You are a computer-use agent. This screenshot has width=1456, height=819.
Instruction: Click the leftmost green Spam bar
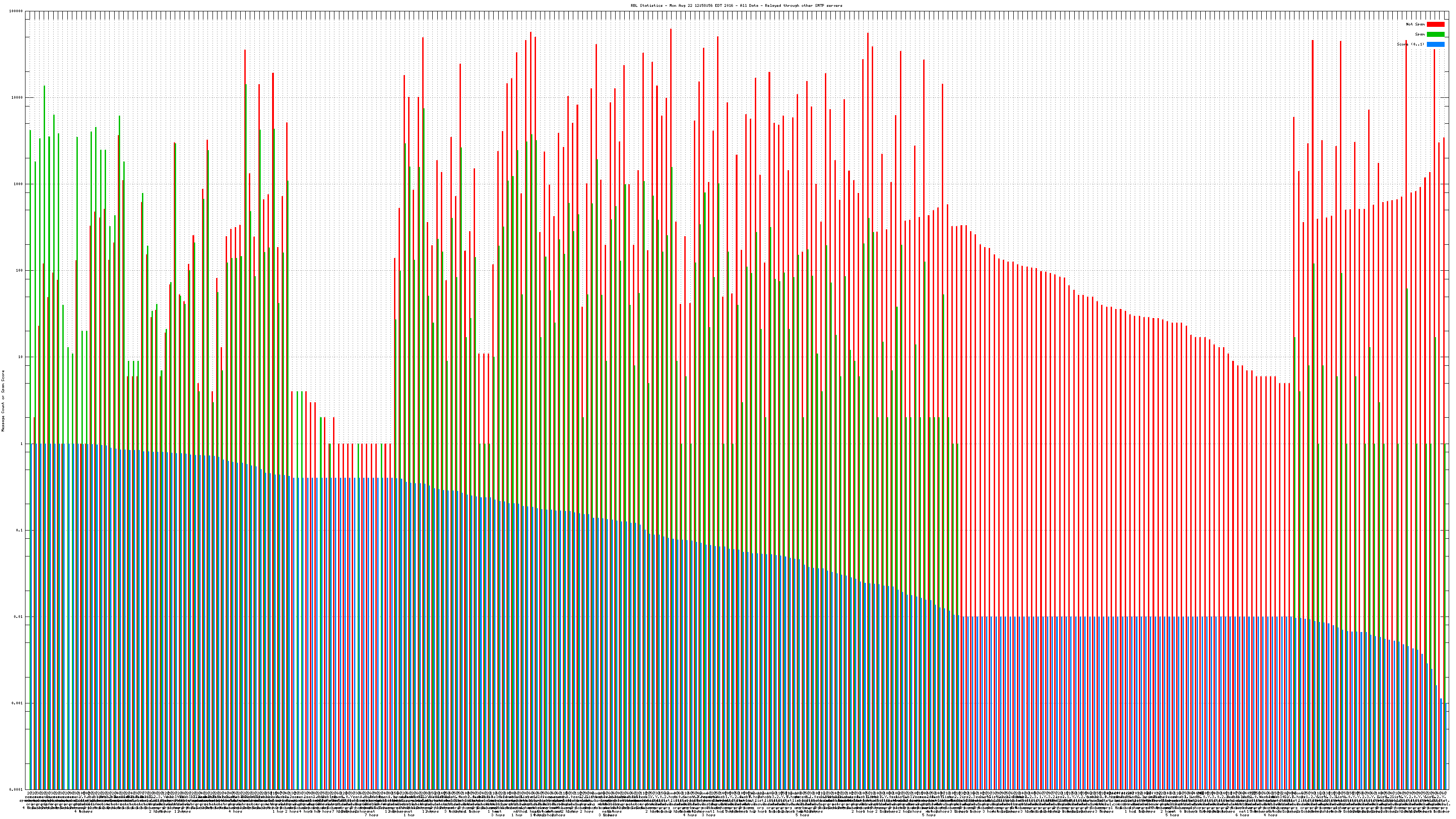(x=30, y=283)
